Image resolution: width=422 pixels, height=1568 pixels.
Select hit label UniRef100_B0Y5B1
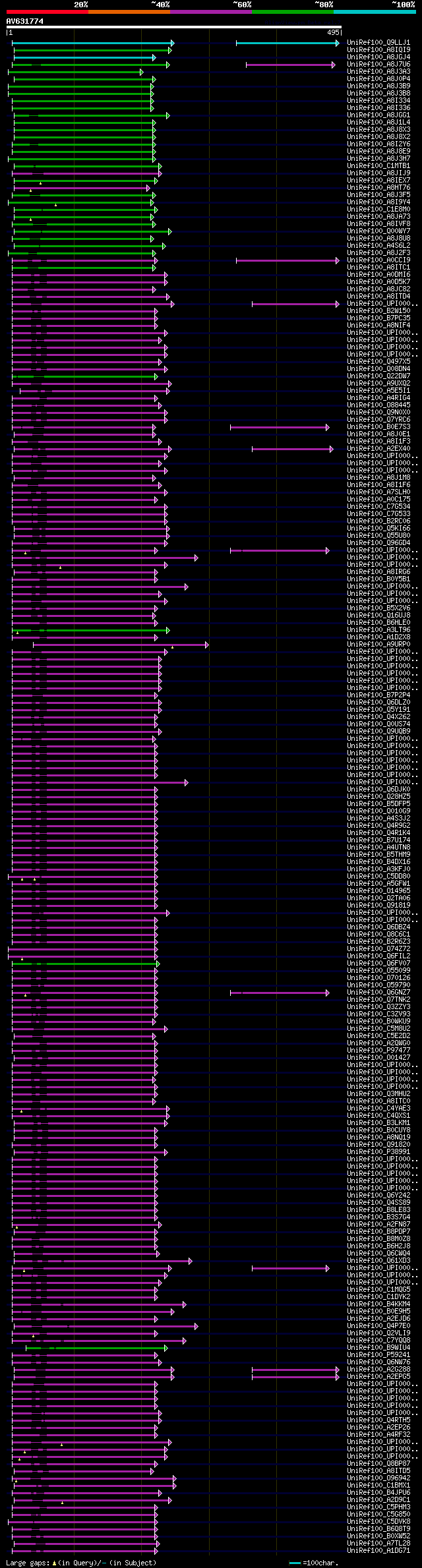378,579
